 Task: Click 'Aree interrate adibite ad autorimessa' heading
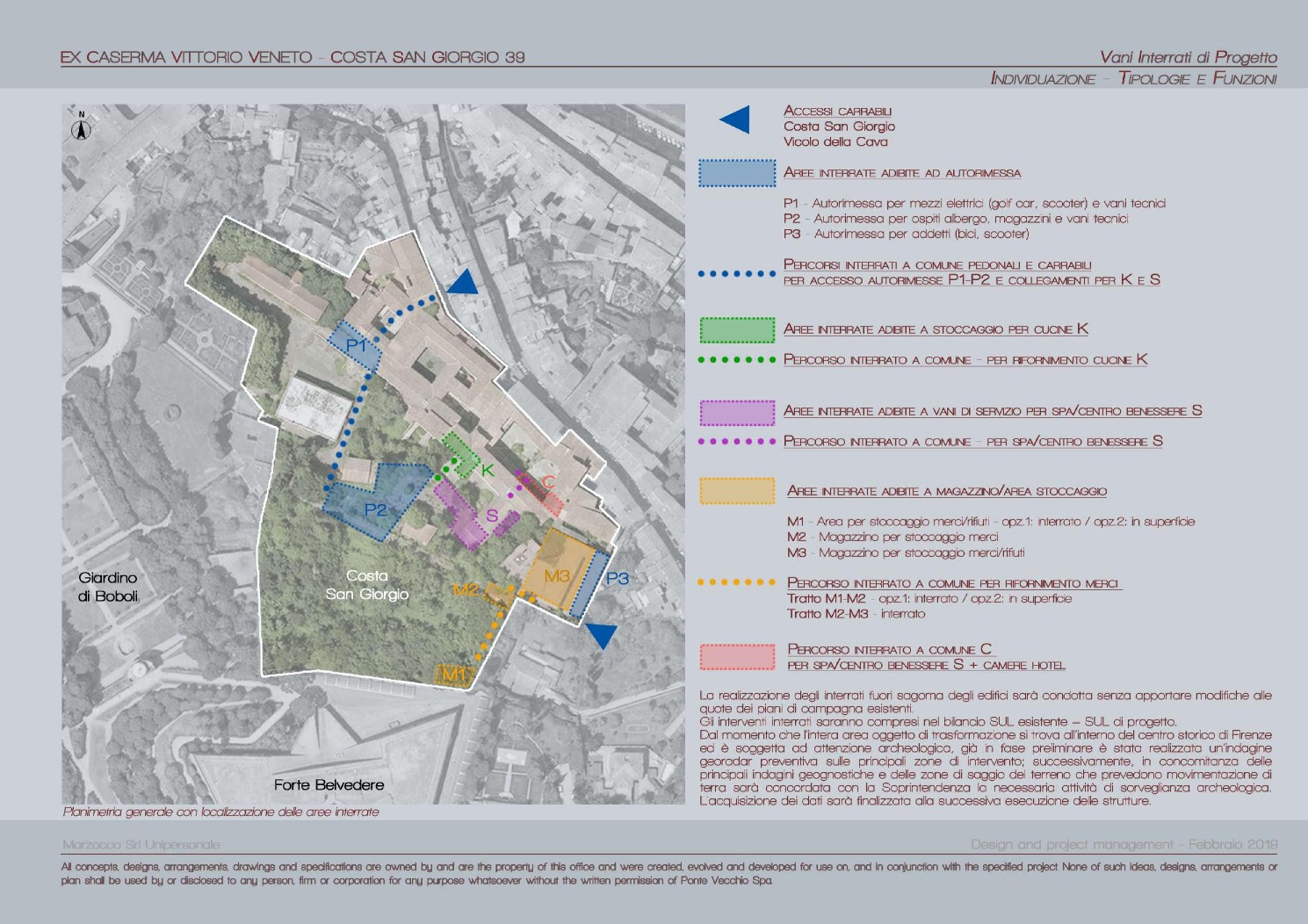coord(901,173)
